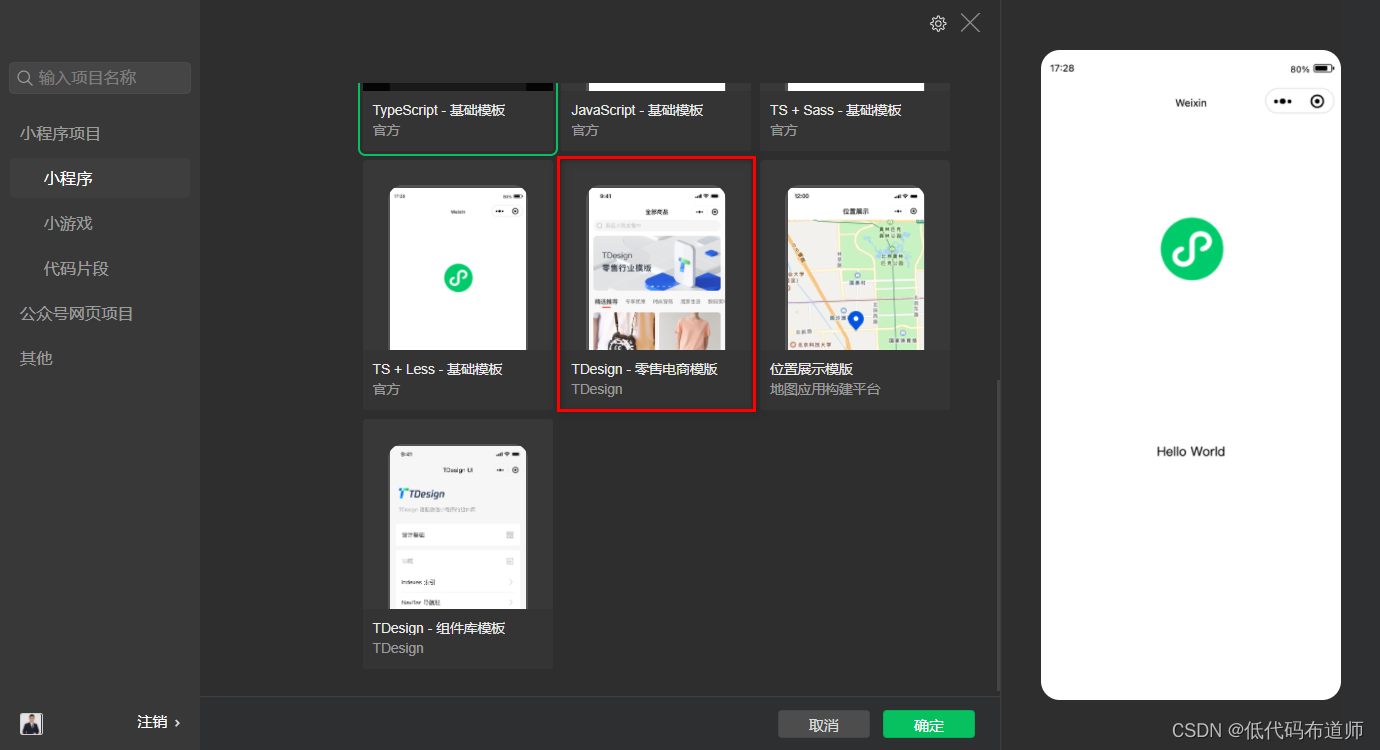Open the 小游戏 sidebar item
Screen dimensions: 1380x750
68,224
